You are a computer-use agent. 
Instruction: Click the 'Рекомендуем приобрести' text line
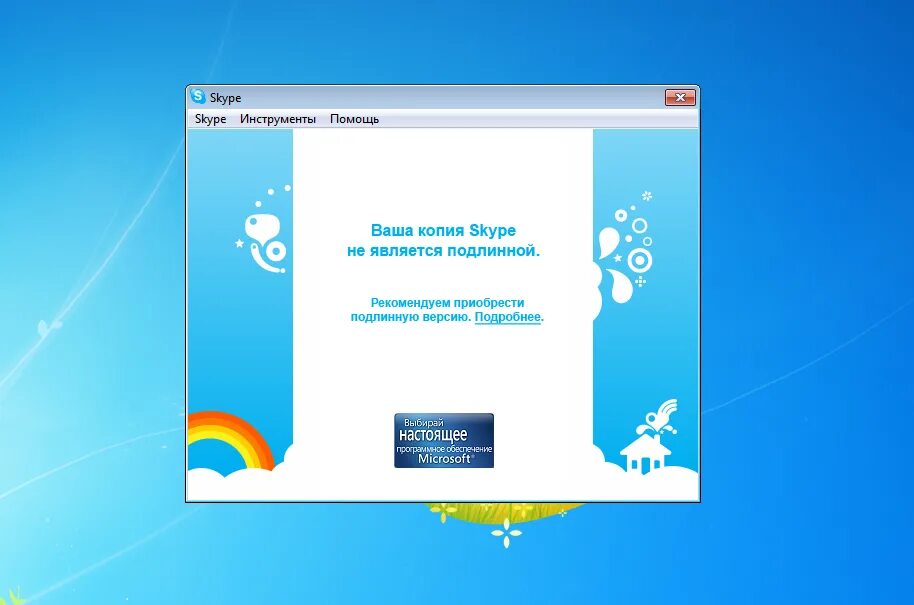(x=448, y=302)
